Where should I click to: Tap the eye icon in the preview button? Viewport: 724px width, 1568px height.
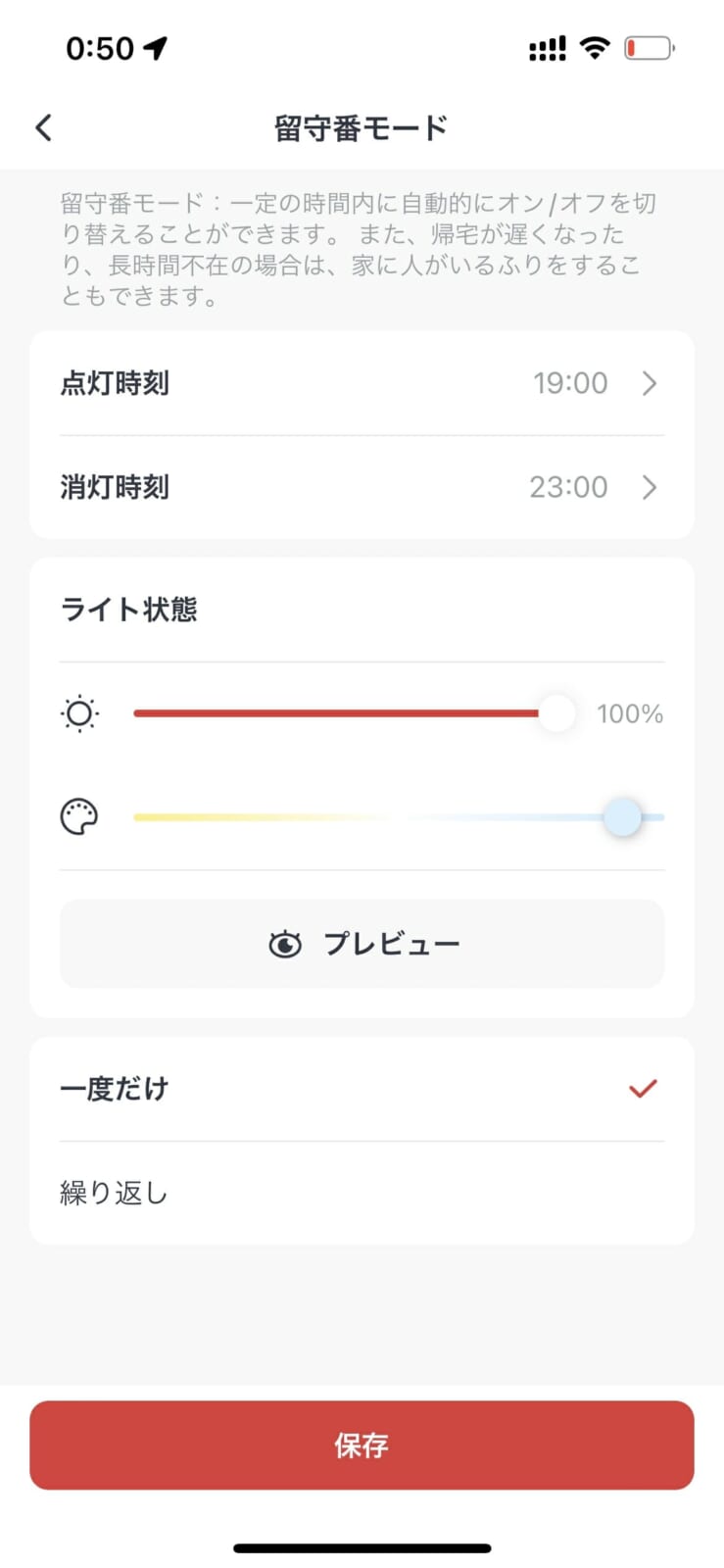coord(285,944)
